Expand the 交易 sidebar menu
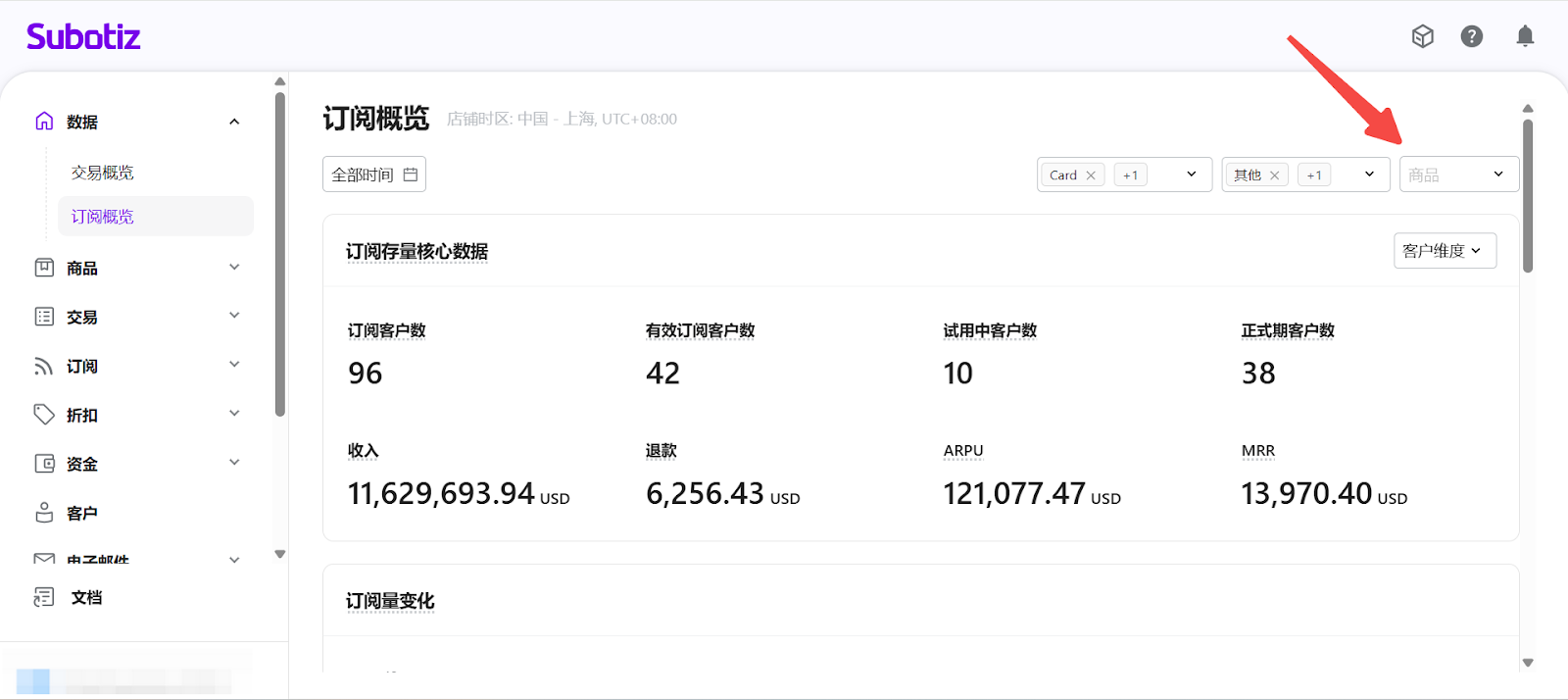This screenshot has width=1568, height=700. 234,317
